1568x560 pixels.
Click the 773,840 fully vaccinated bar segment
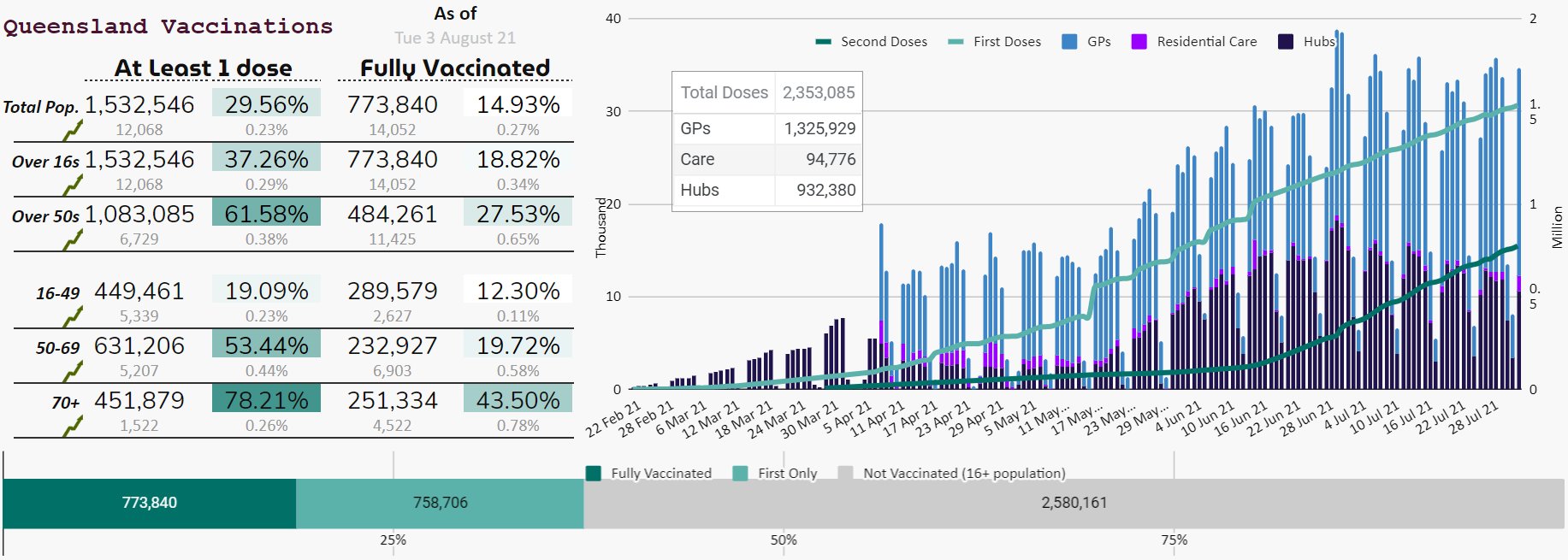point(150,503)
